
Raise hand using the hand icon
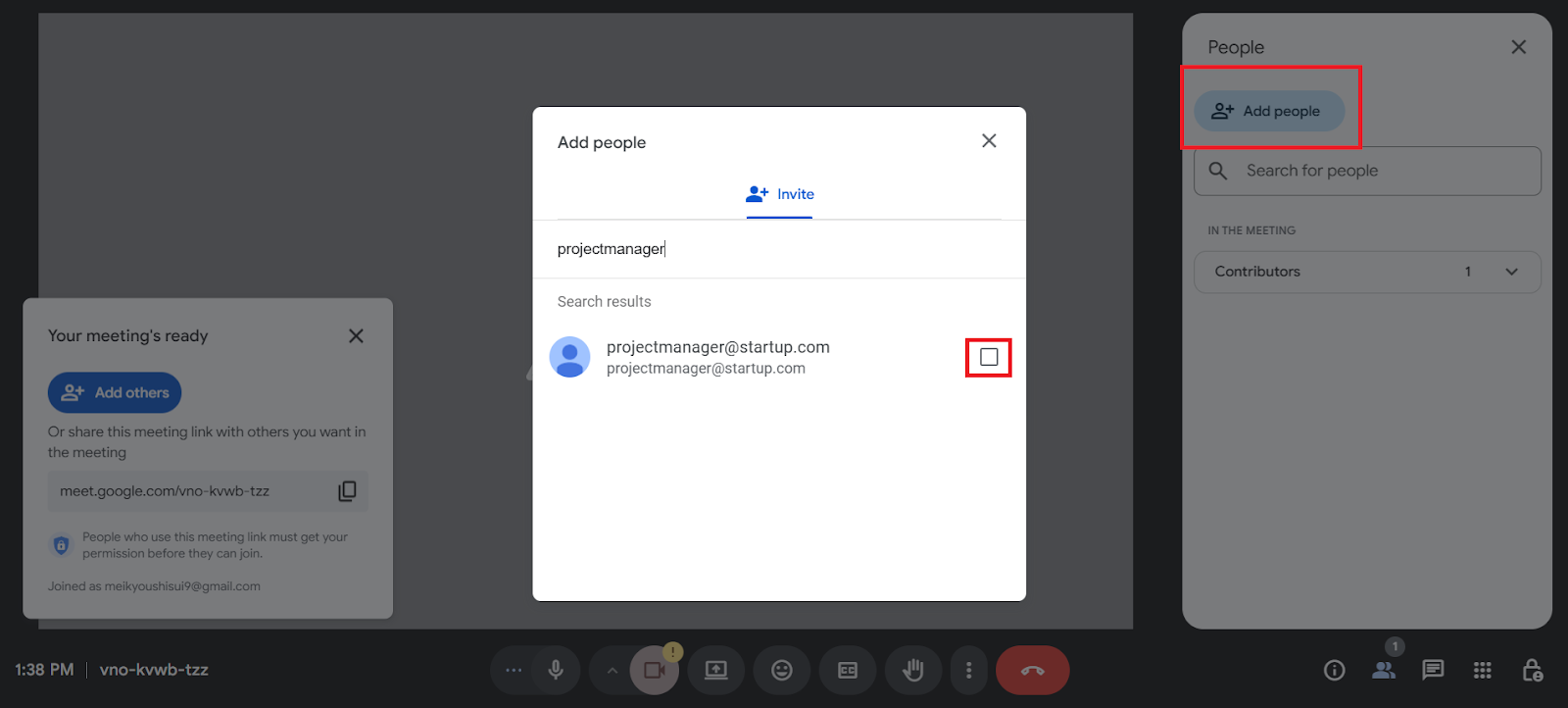coord(913,671)
